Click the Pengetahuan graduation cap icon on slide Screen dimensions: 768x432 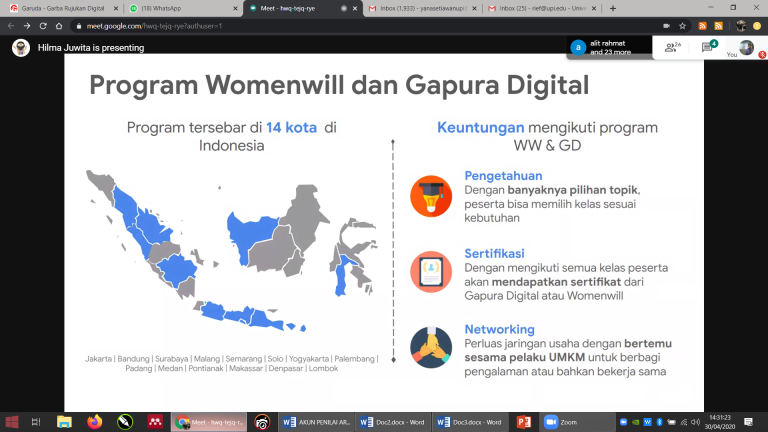pos(431,196)
